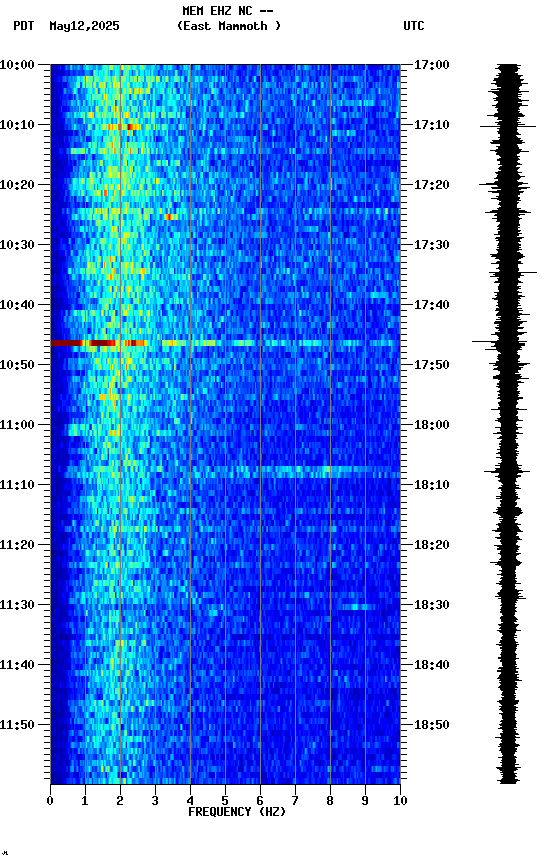This screenshot has width=552, height=864.
Task: Click the 10:10 PDT time label
Action: tap(17, 125)
